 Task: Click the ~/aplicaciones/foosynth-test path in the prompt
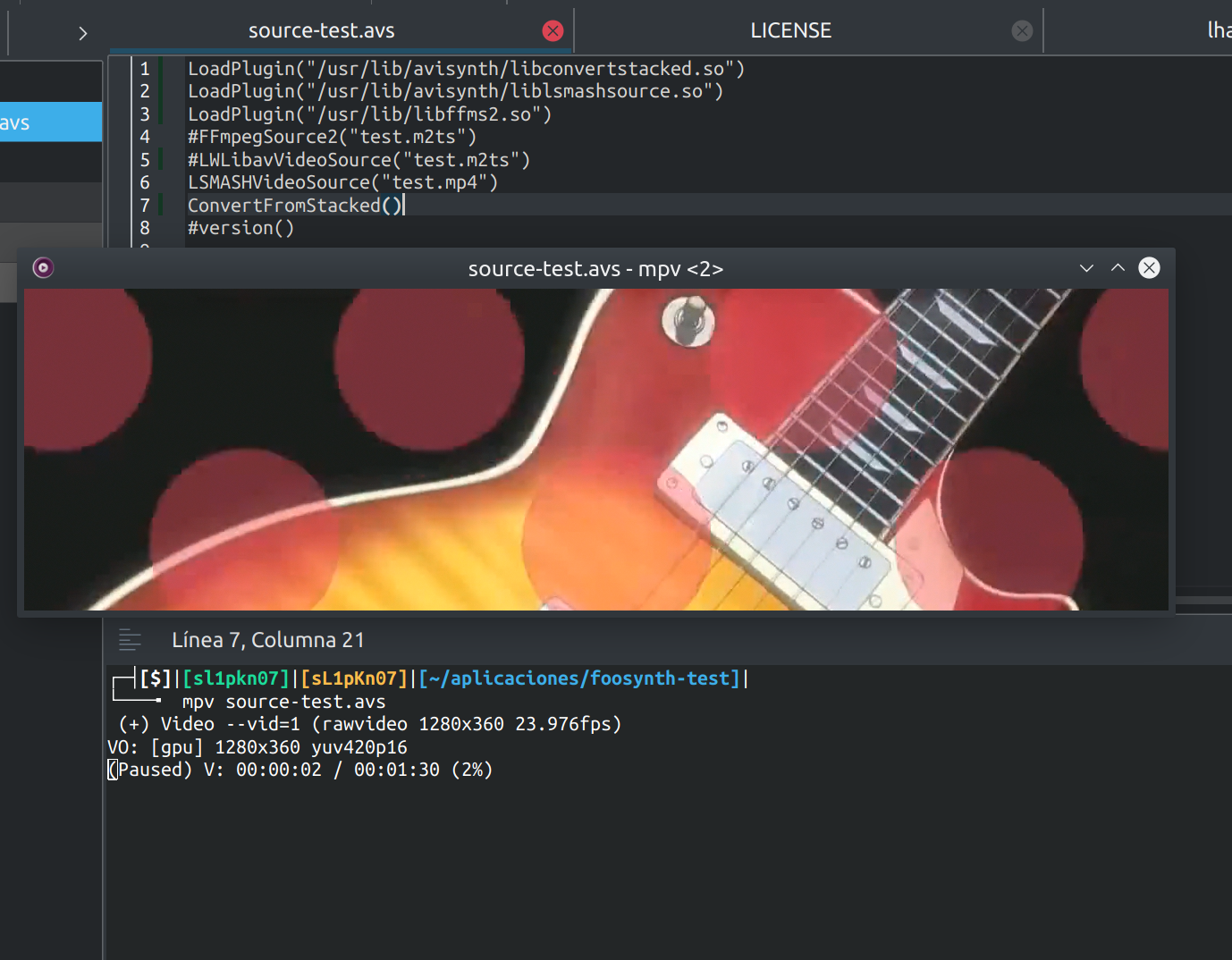579,678
